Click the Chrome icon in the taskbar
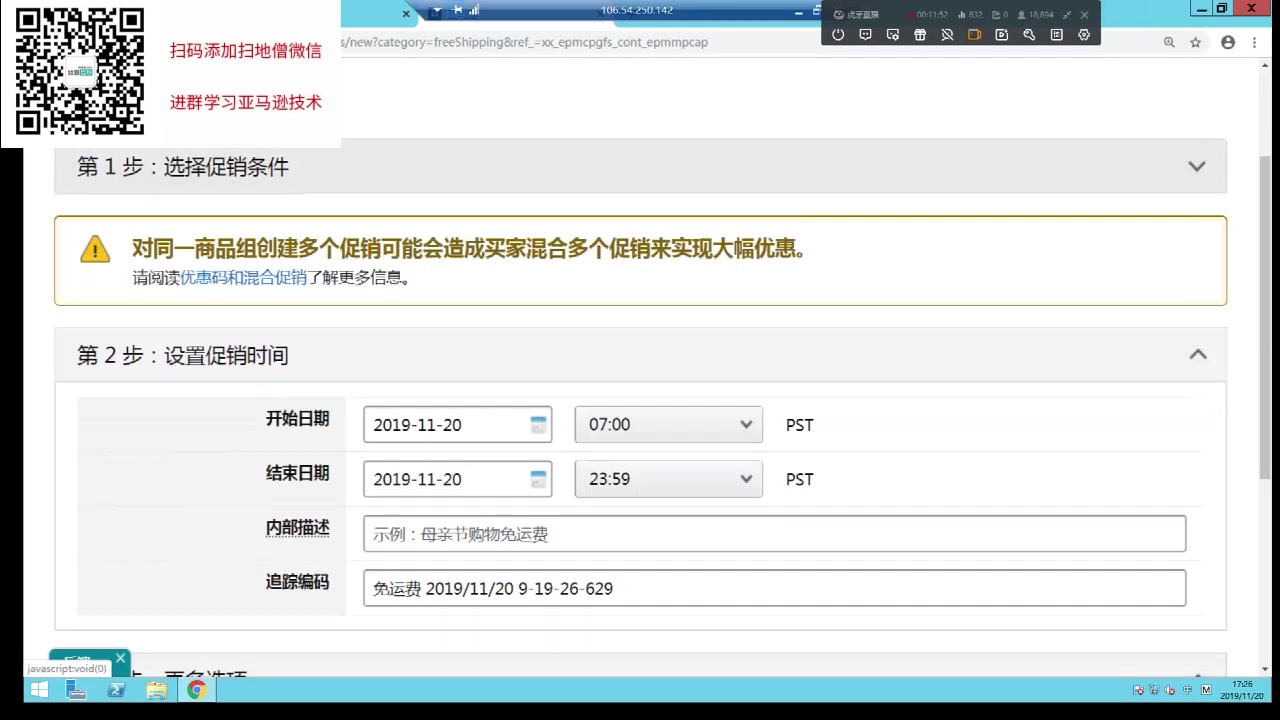This screenshot has width=1280, height=720. (196, 689)
